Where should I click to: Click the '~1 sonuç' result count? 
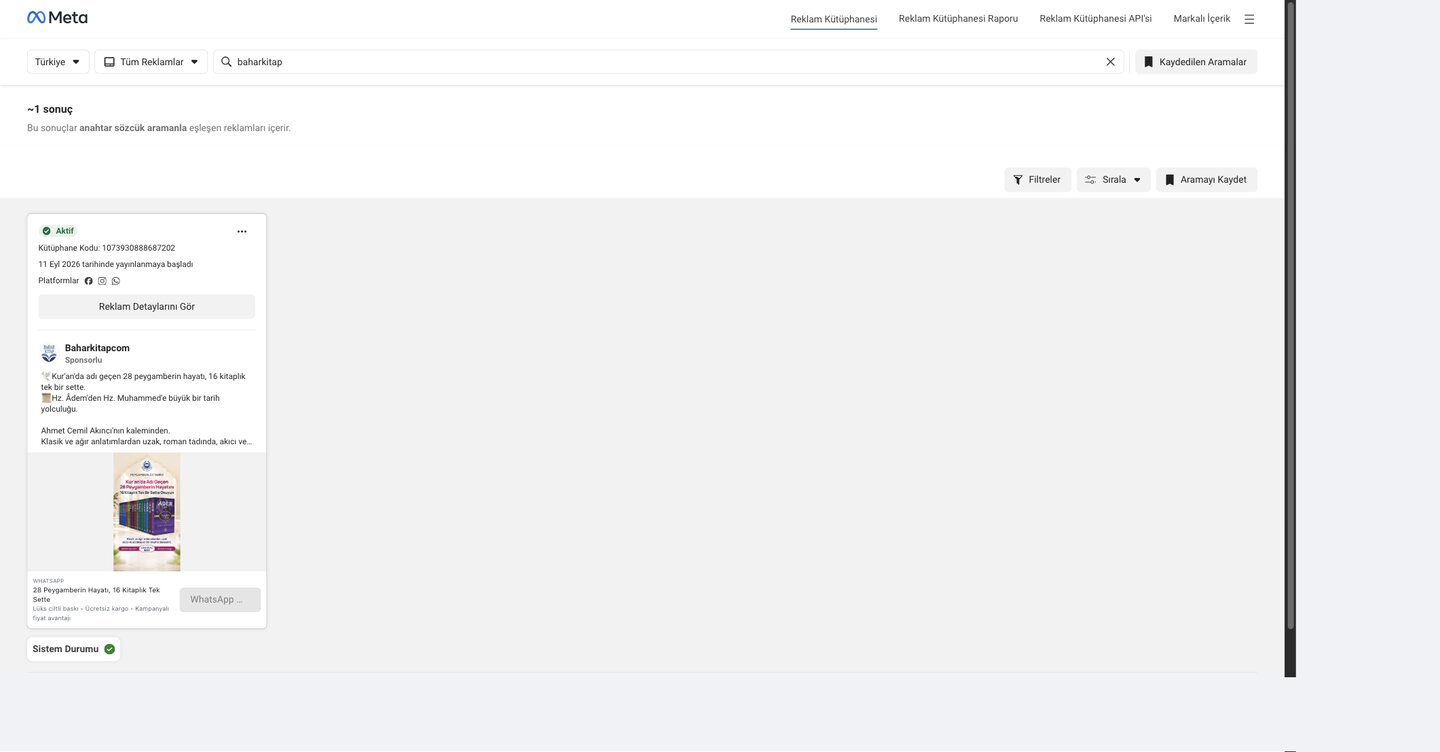[50, 109]
